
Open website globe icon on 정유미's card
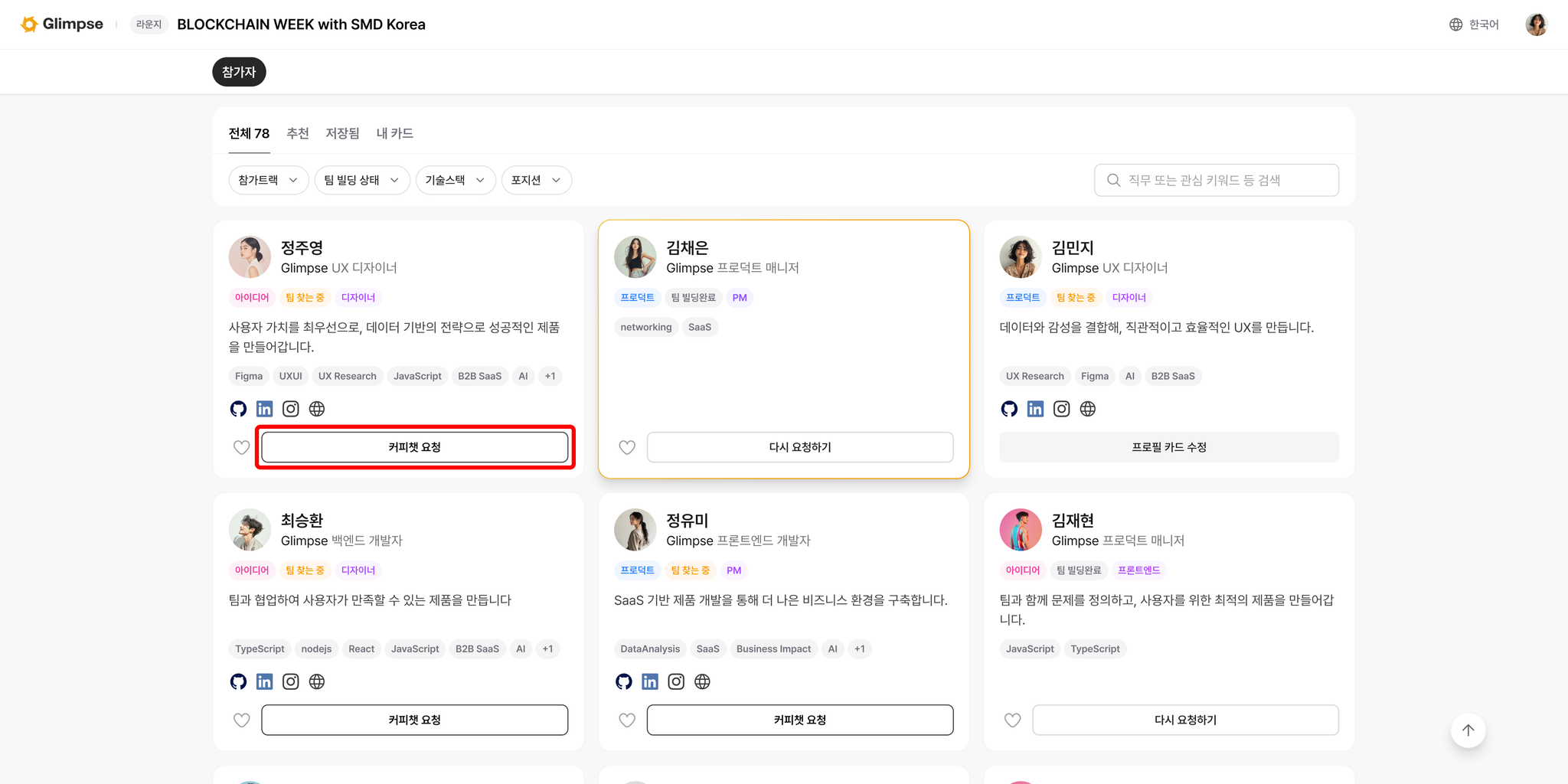pyautogui.click(x=702, y=681)
